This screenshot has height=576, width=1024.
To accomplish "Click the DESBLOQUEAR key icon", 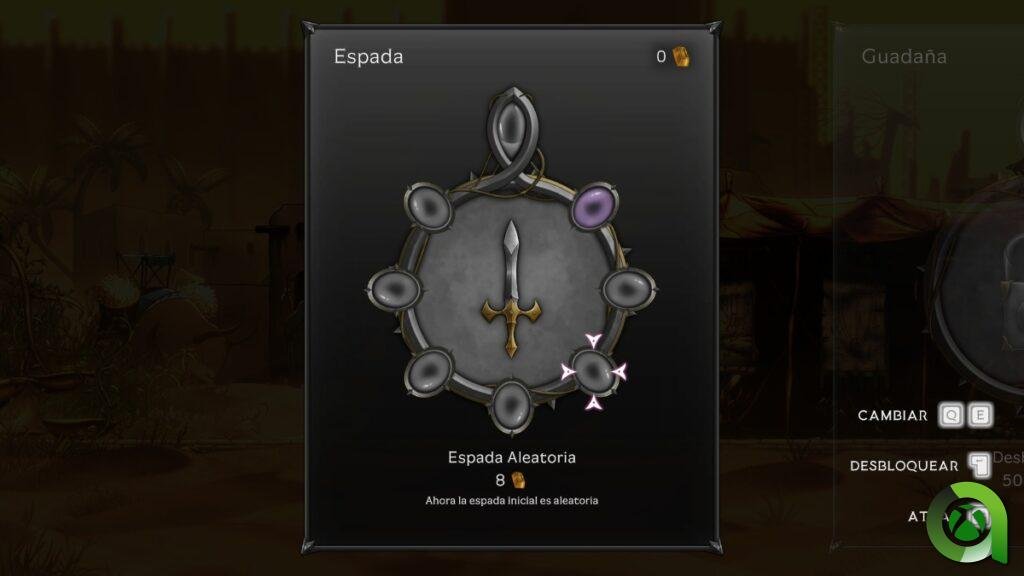I will [x=979, y=466].
